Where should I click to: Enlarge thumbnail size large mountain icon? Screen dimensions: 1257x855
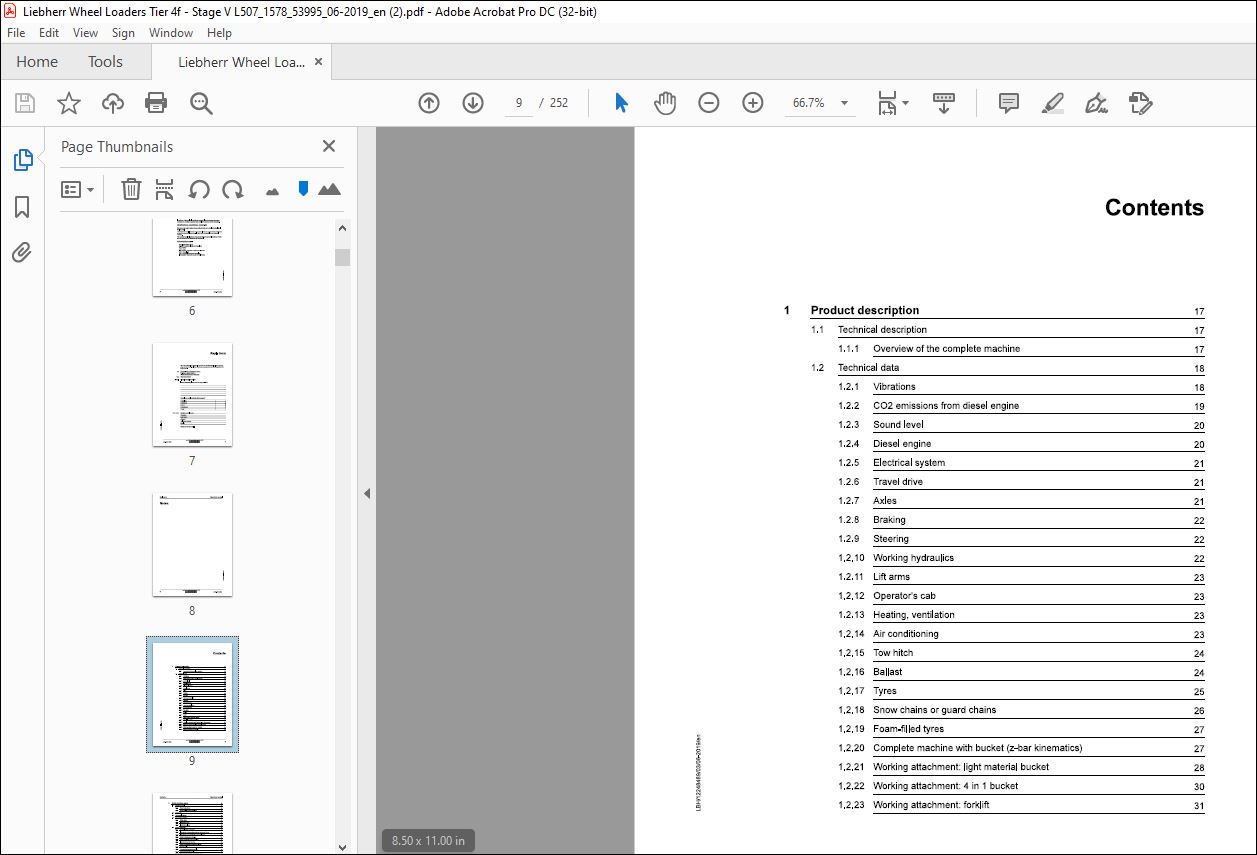coord(329,189)
